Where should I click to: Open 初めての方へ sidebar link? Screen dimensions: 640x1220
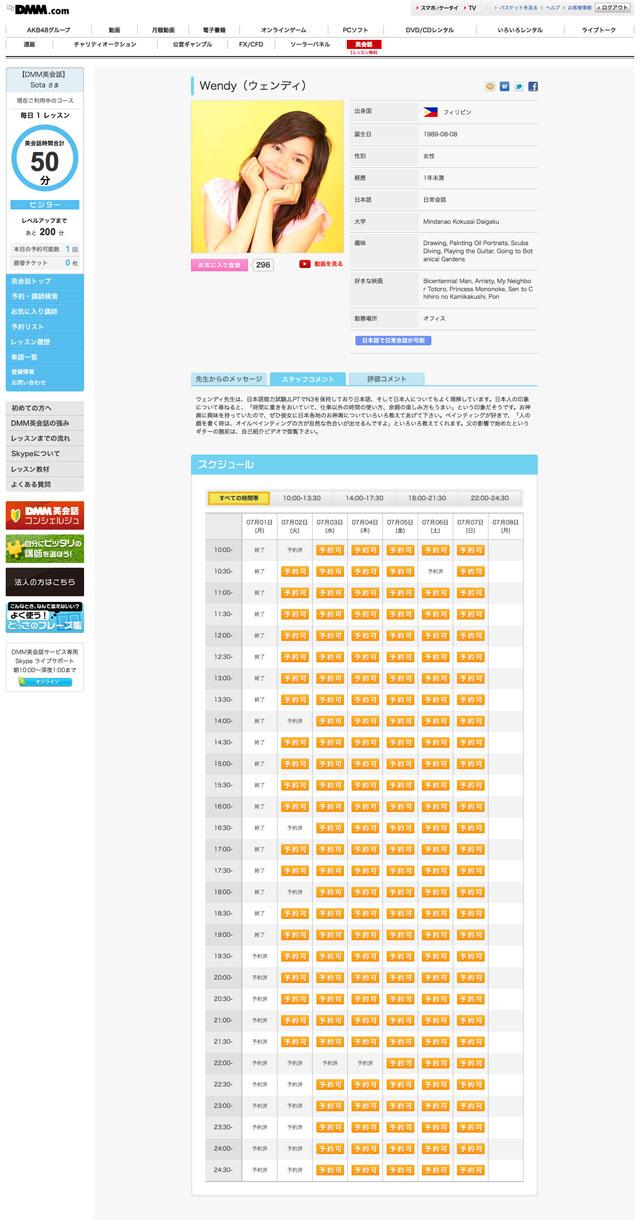click(x=45, y=408)
